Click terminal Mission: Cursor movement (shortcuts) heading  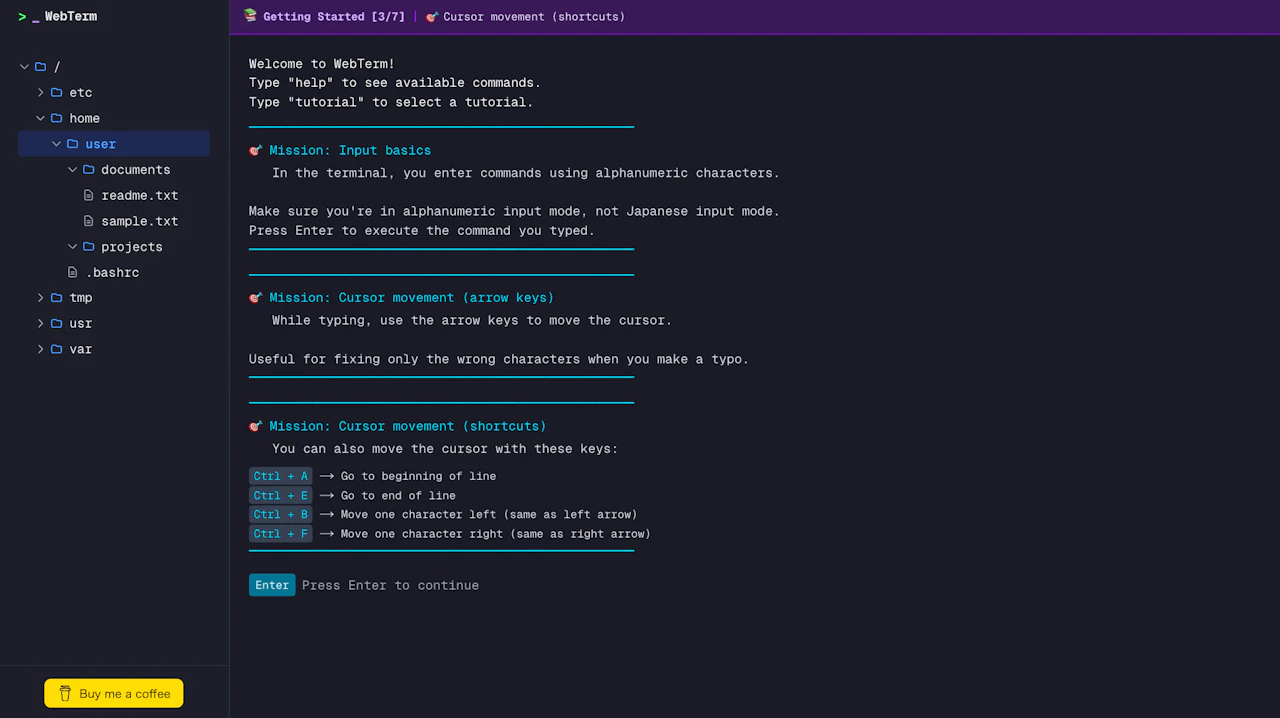(408, 426)
